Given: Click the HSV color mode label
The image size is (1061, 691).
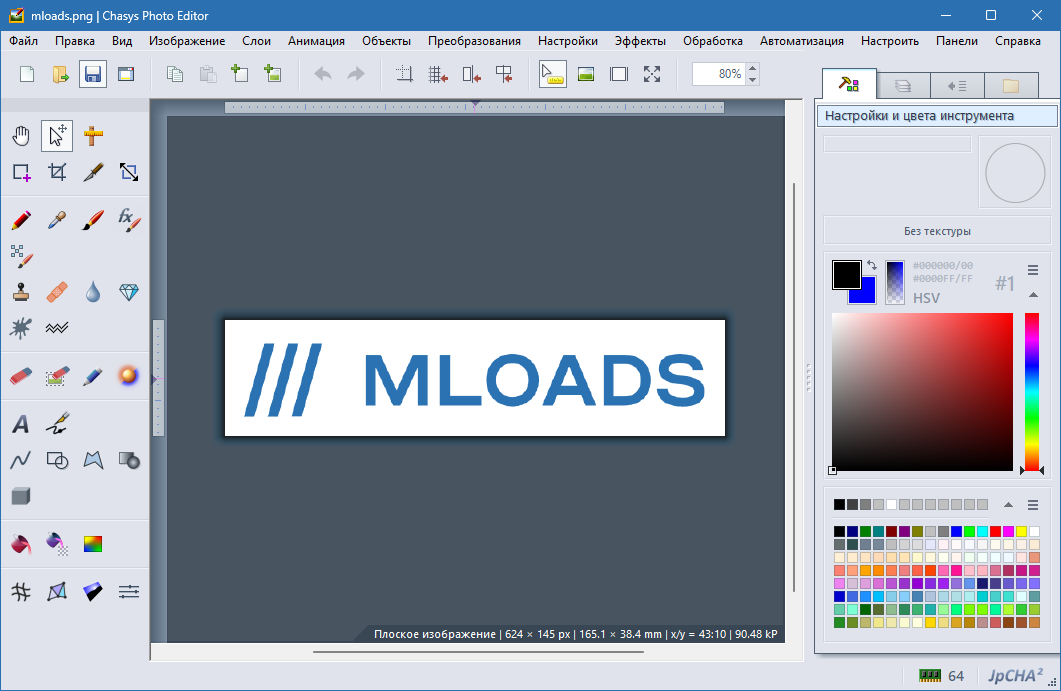Looking at the screenshot, I should click(926, 298).
